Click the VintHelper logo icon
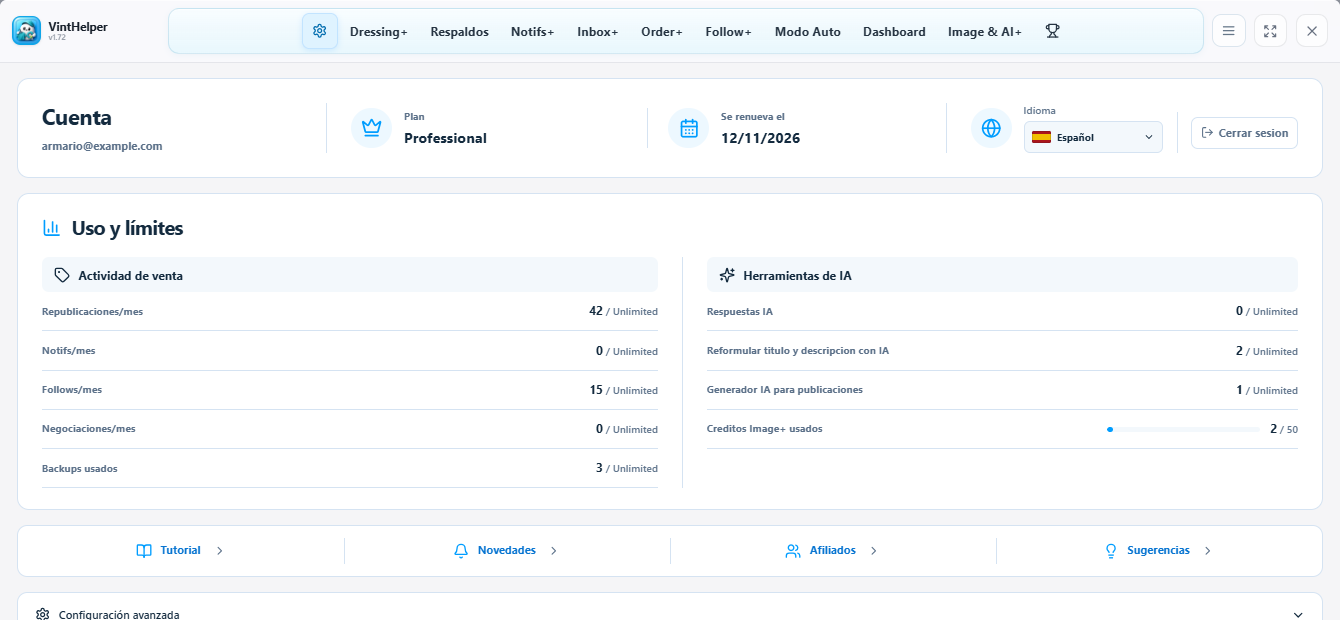Image resolution: width=1340 pixels, height=620 pixels. [27, 31]
